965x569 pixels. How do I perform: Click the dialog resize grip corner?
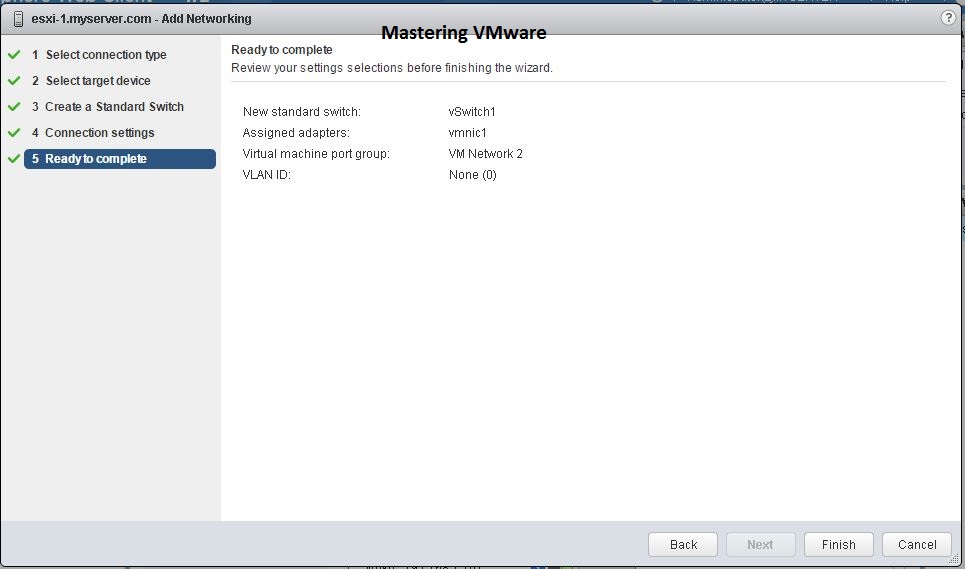(x=955, y=559)
